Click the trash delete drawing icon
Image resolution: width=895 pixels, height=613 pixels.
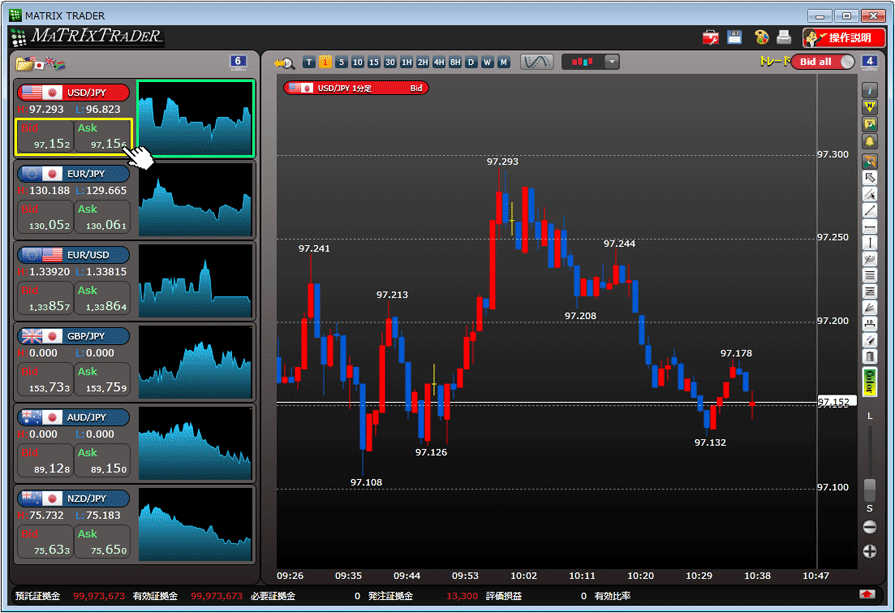(x=869, y=357)
